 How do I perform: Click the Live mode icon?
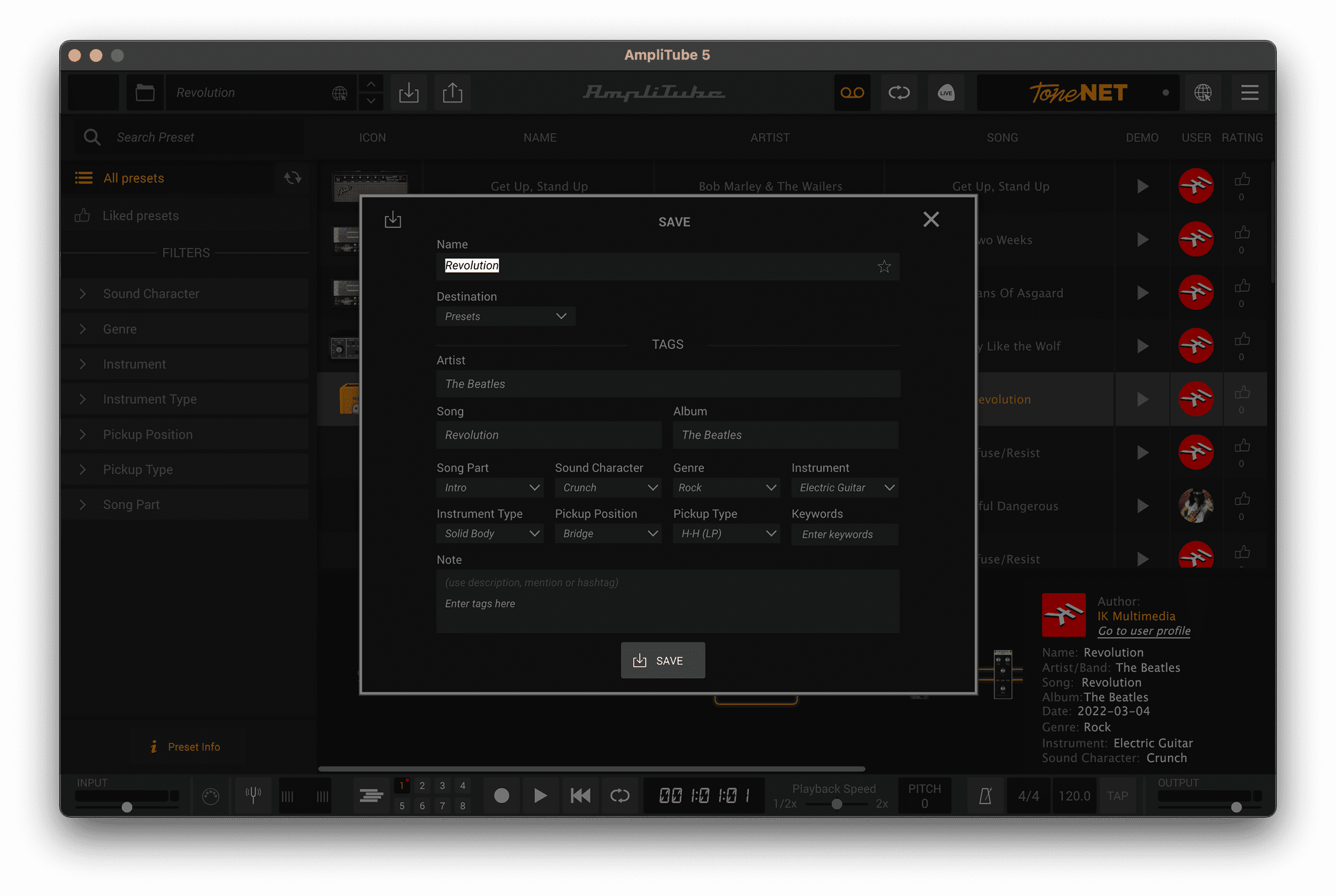945,93
